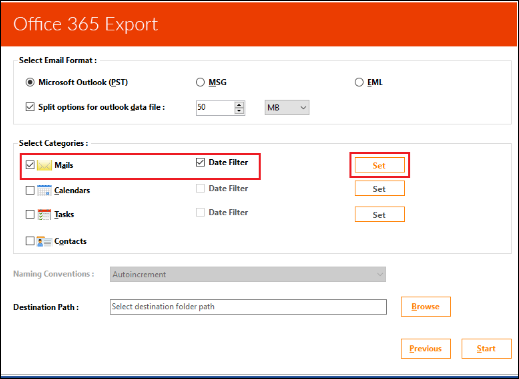Go back with the Previous button
519x379 pixels.
(426, 349)
